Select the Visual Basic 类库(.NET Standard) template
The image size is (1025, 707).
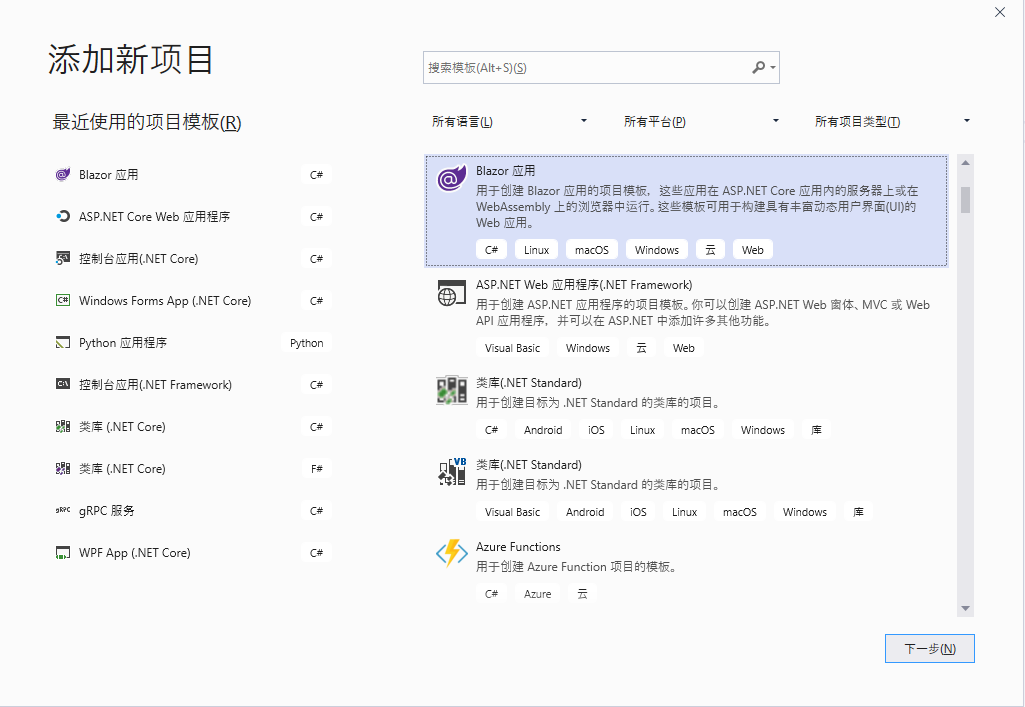[686, 486]
